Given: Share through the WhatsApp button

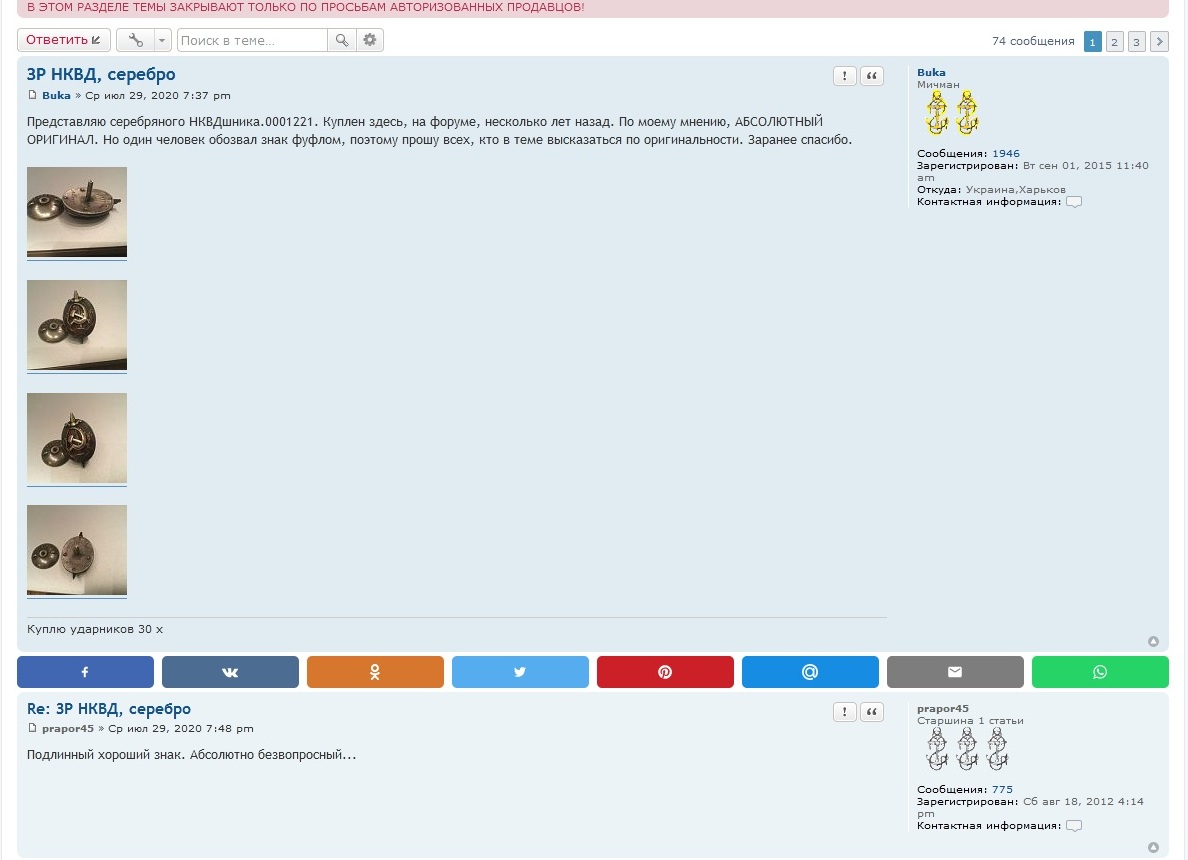Looking at the screenshot, I should point(1100,672).
